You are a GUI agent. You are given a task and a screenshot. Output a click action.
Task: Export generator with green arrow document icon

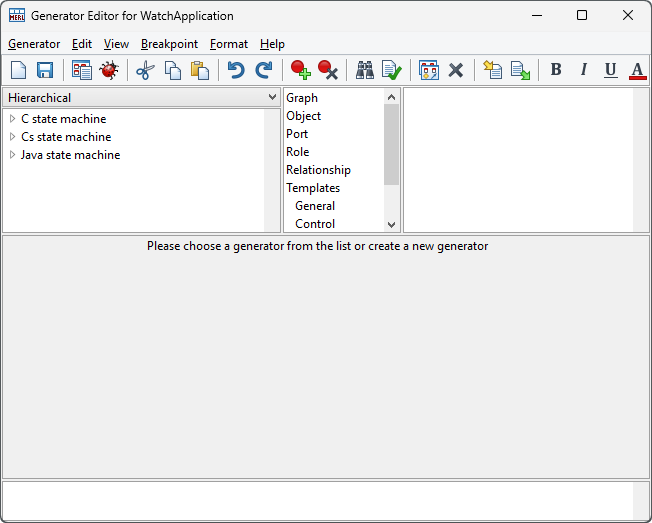coord(520,70)
